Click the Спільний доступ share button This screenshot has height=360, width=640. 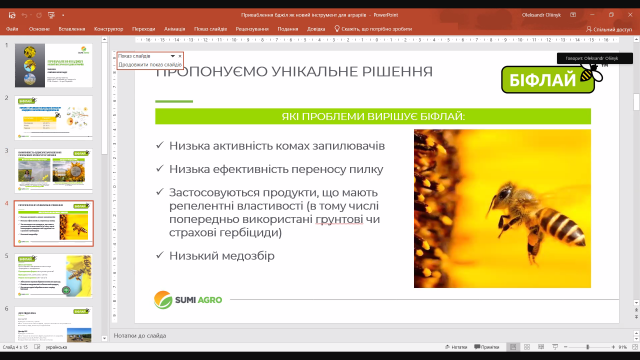pos(609,29)
